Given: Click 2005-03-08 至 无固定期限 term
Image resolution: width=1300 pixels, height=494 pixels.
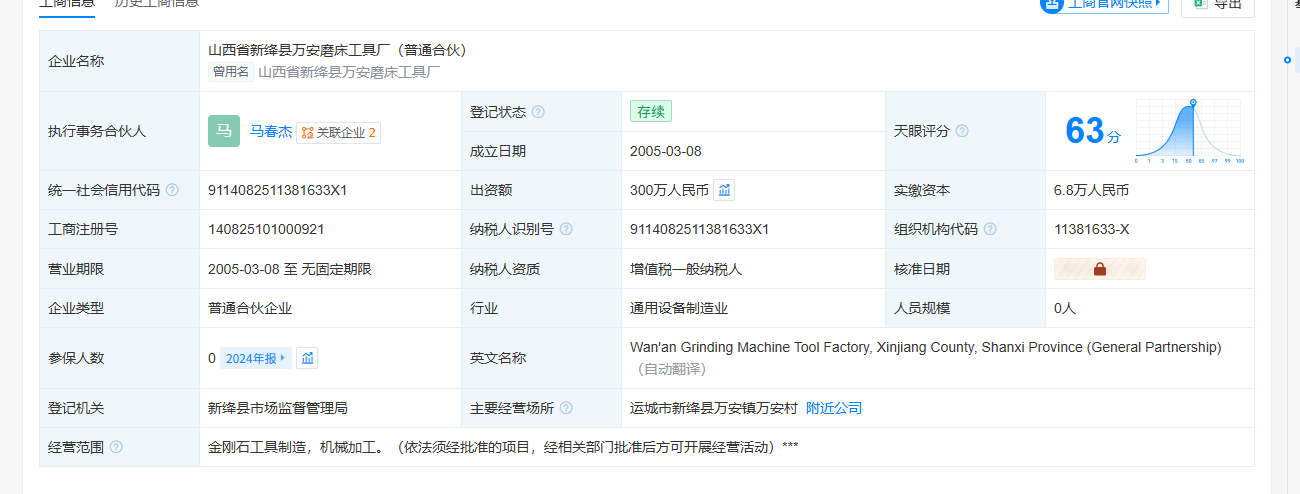Looking at the screenshot, I should pyautogui.click(x=290, y=269).
